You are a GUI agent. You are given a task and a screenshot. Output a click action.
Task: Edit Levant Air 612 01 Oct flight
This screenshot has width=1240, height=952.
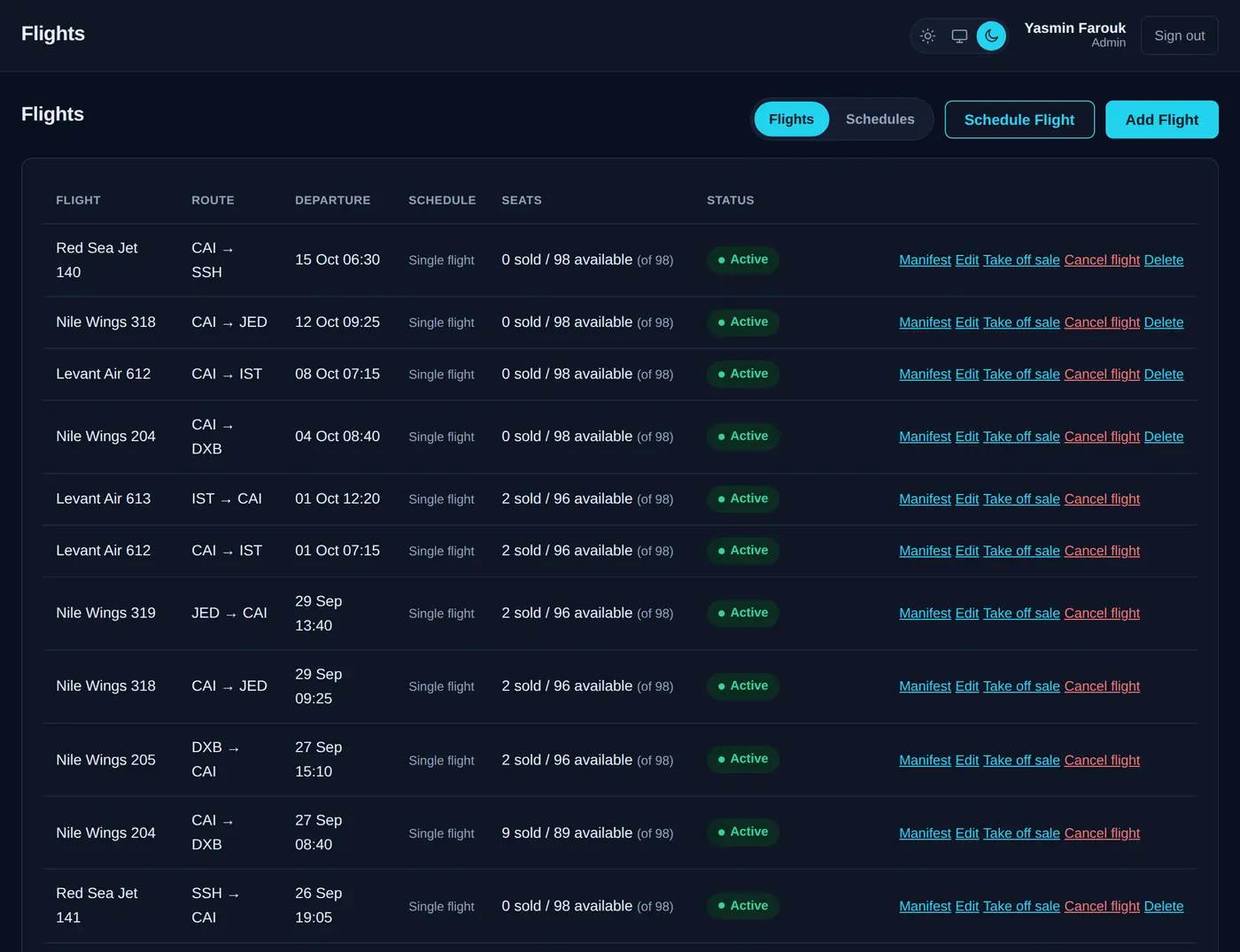966,551
